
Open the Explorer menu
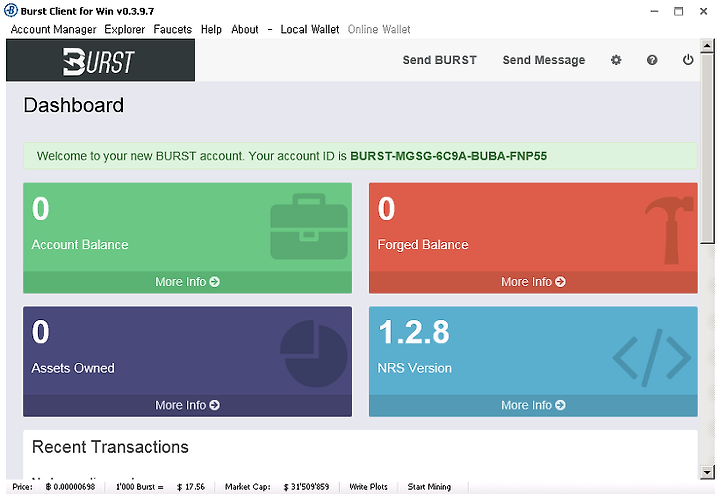click(124, 29)
